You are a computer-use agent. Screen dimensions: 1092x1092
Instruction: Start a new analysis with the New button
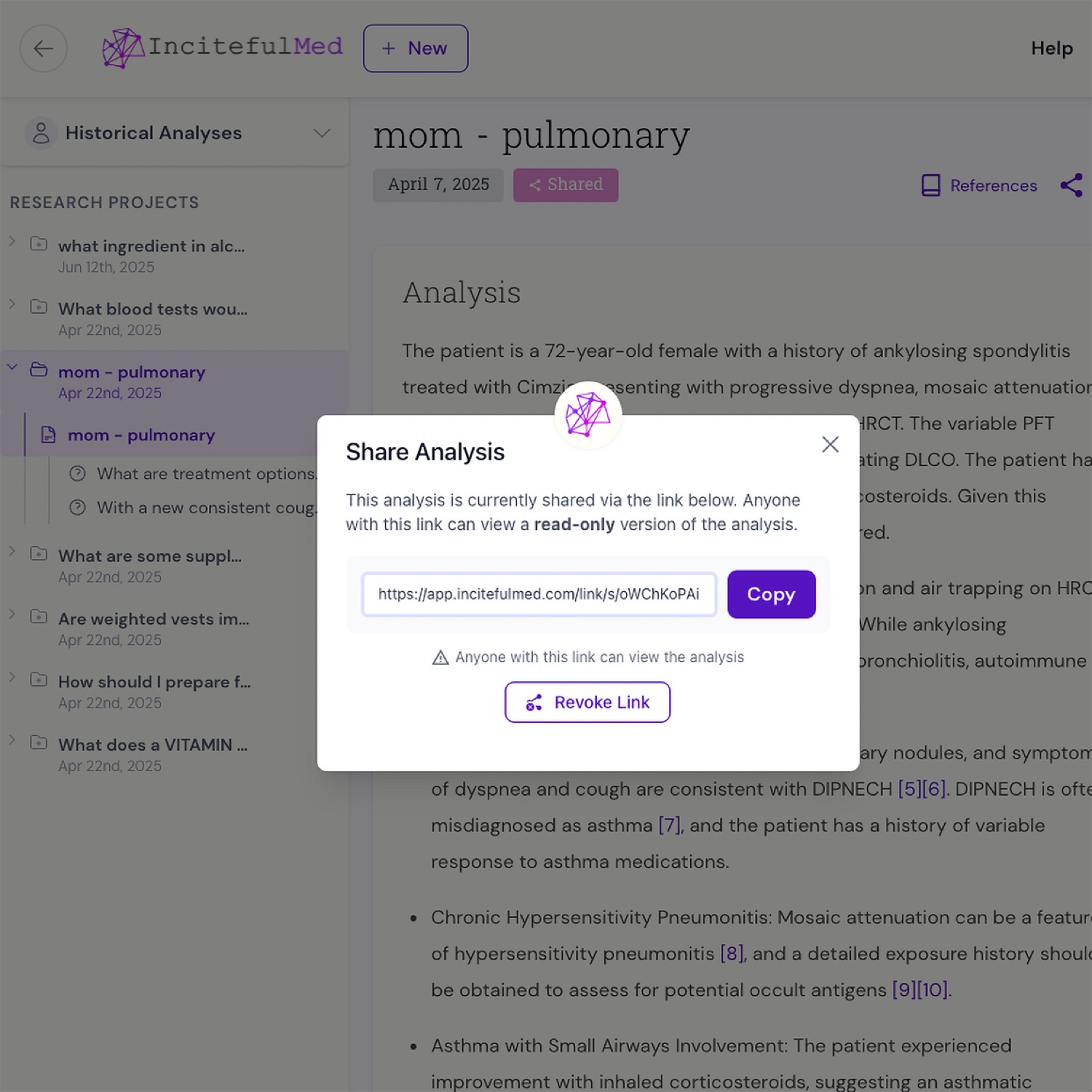(415, 48)
